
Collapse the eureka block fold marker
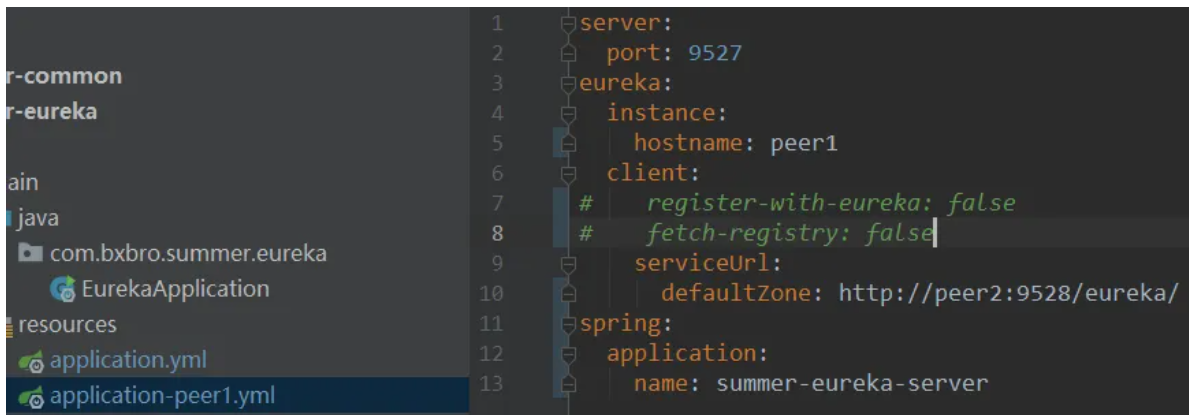point(569,83)
